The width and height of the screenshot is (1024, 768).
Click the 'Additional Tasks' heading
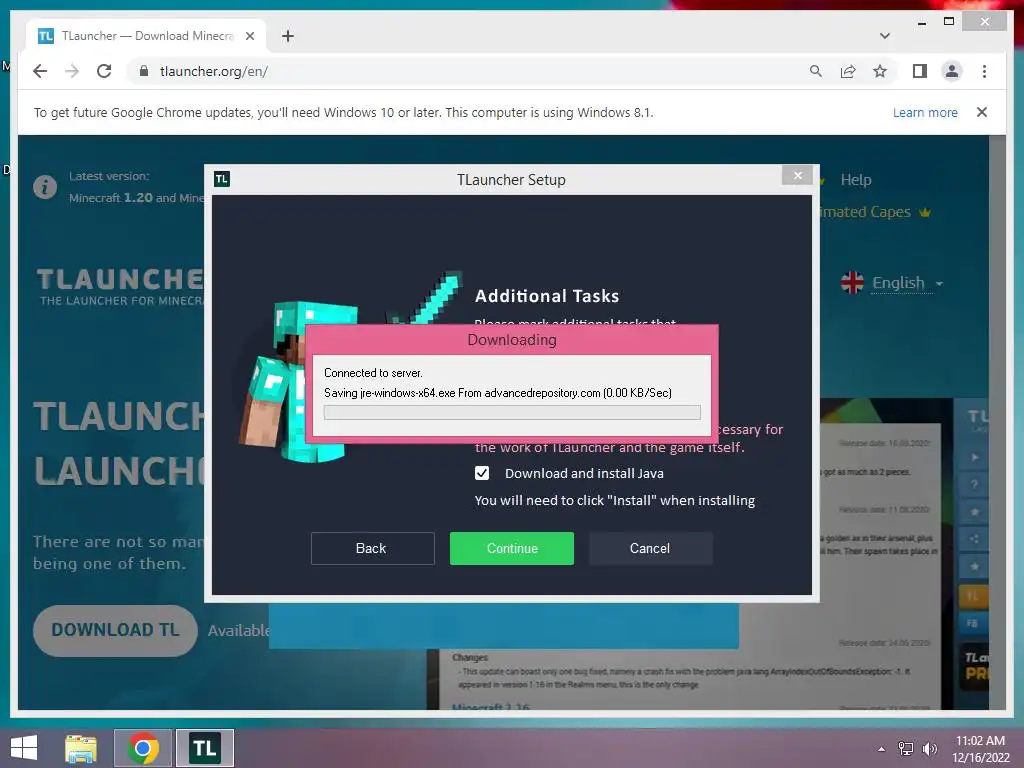(547, 296)
